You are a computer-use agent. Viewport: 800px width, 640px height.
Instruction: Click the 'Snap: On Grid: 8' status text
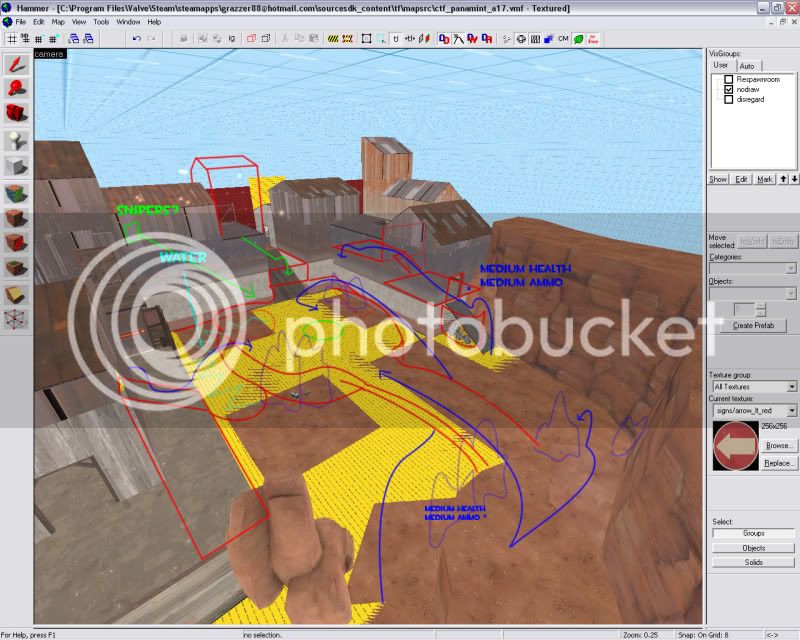click(703, 635)
